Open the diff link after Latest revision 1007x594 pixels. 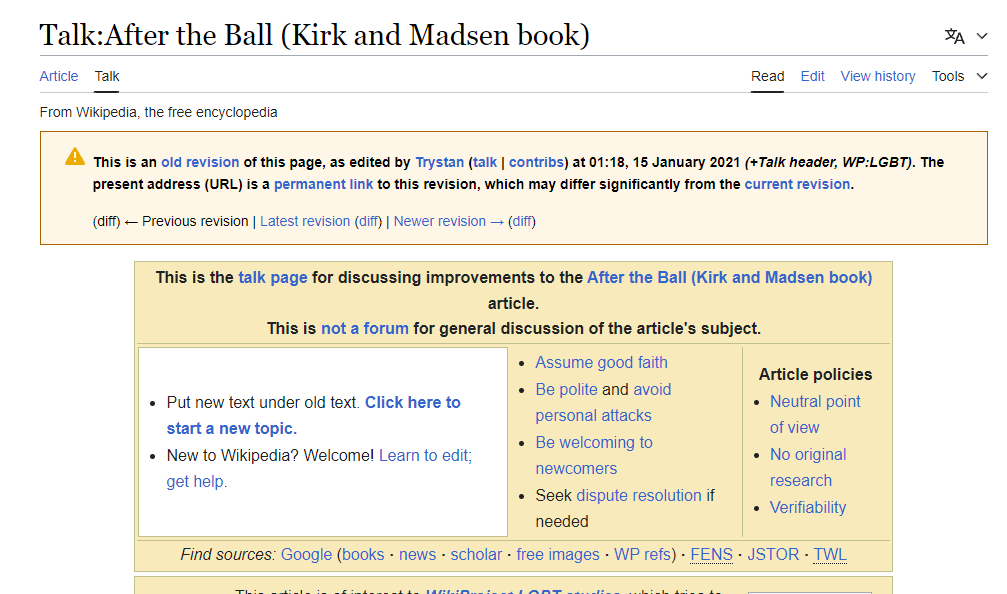point(369,222)
